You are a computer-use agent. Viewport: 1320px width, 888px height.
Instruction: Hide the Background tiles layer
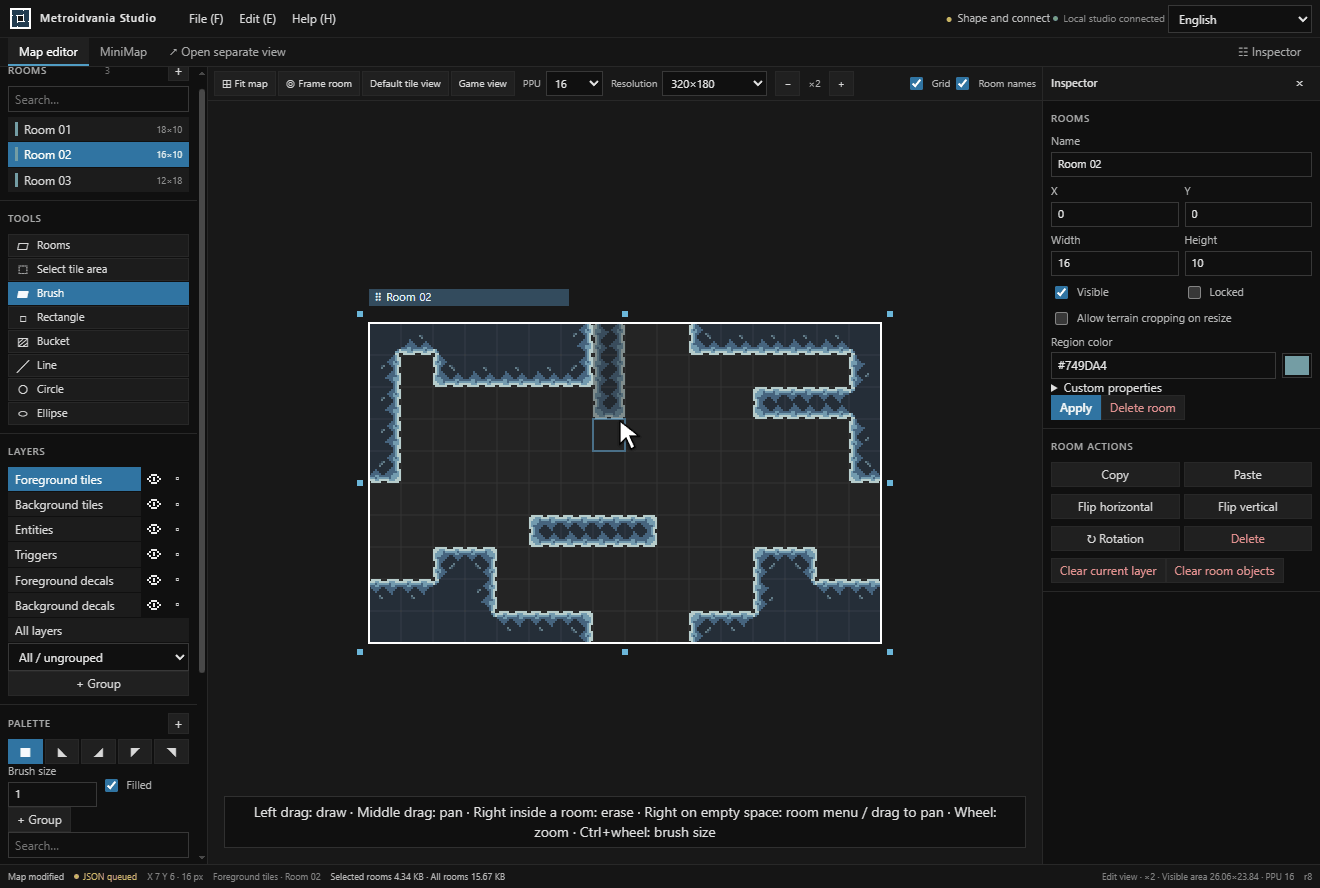(154, 504)
